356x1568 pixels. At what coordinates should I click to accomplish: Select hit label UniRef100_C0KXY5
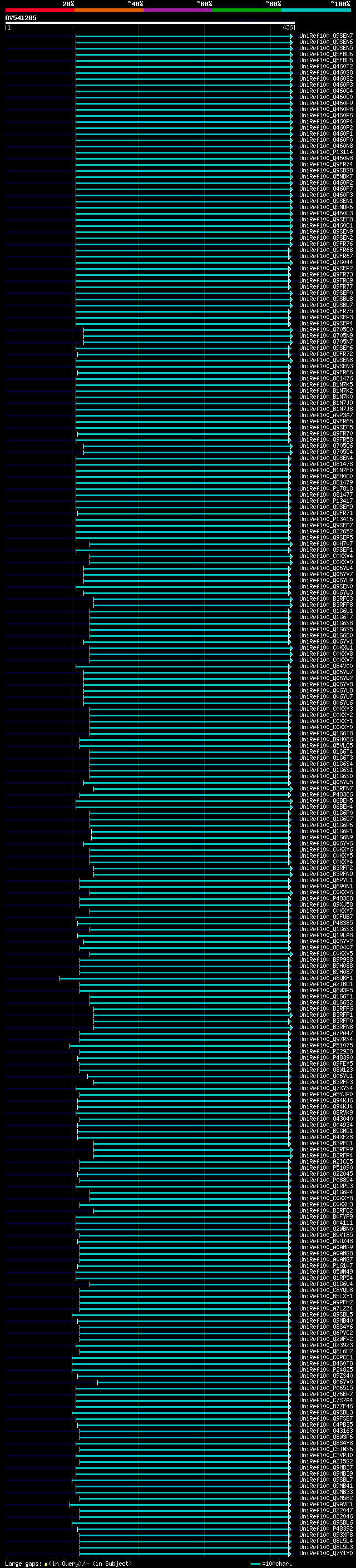[325, 856]
